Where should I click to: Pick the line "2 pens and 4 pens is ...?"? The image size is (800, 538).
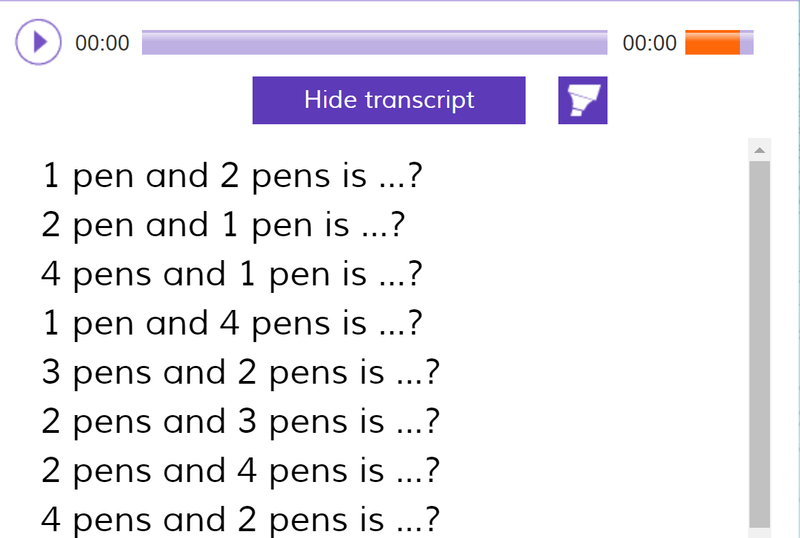[240, 470]
